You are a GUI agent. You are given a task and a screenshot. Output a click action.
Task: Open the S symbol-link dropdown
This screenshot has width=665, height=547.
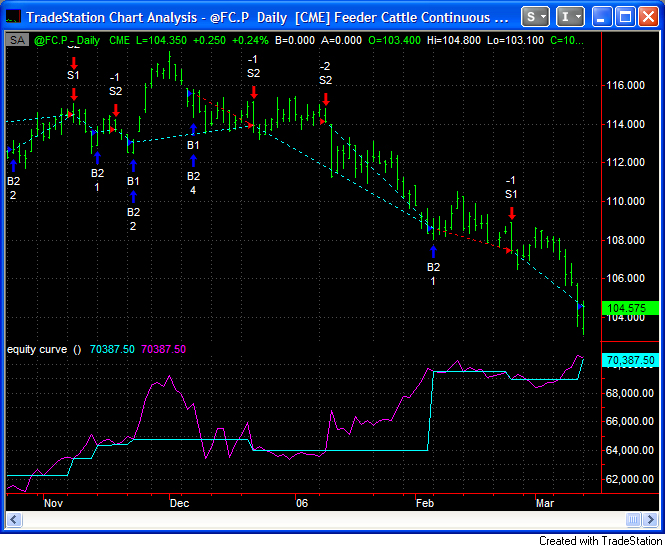pyautogui.click(x=536, y=17)
